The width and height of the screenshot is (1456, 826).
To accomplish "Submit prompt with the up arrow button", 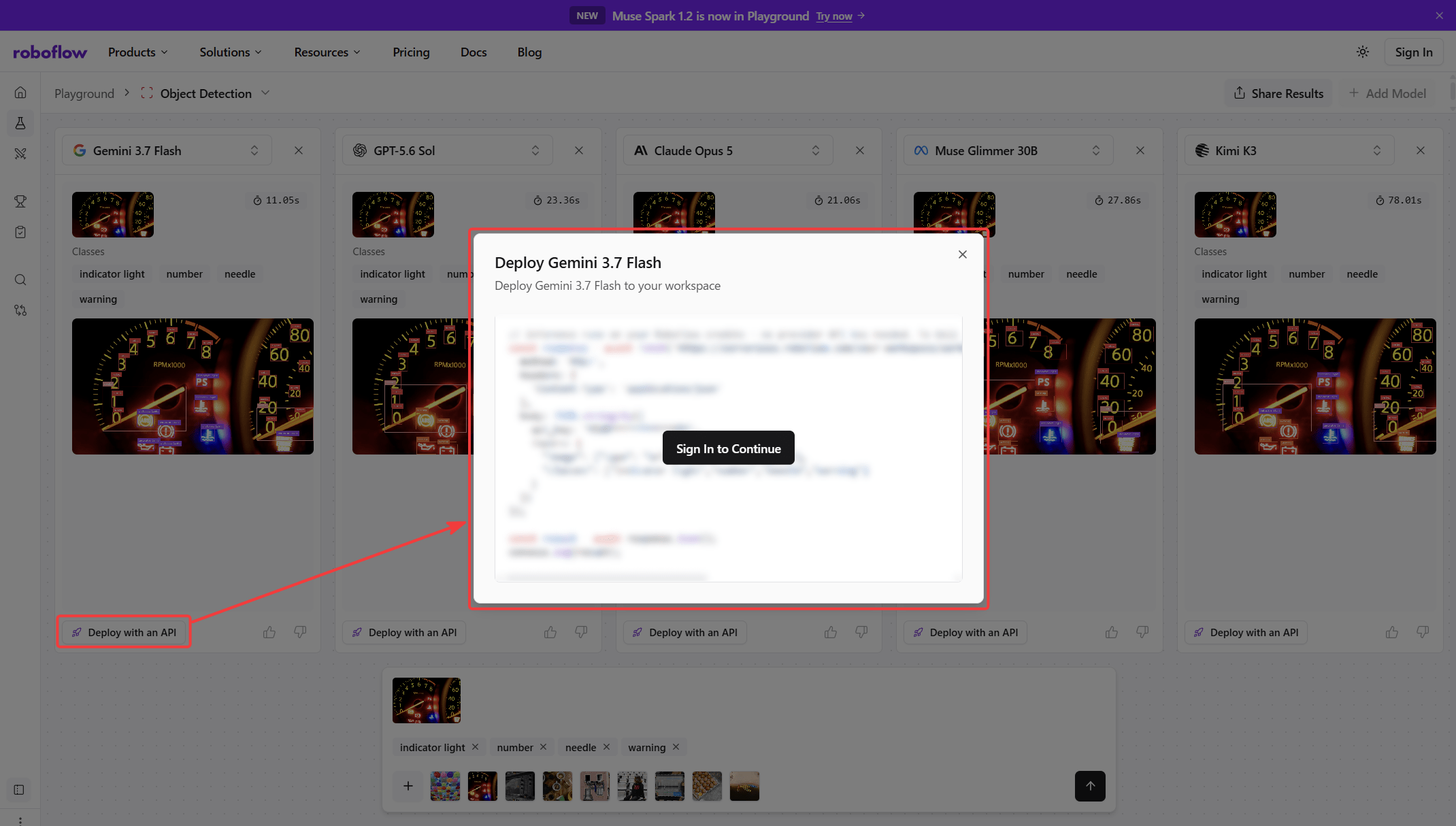I will 1090,786.
